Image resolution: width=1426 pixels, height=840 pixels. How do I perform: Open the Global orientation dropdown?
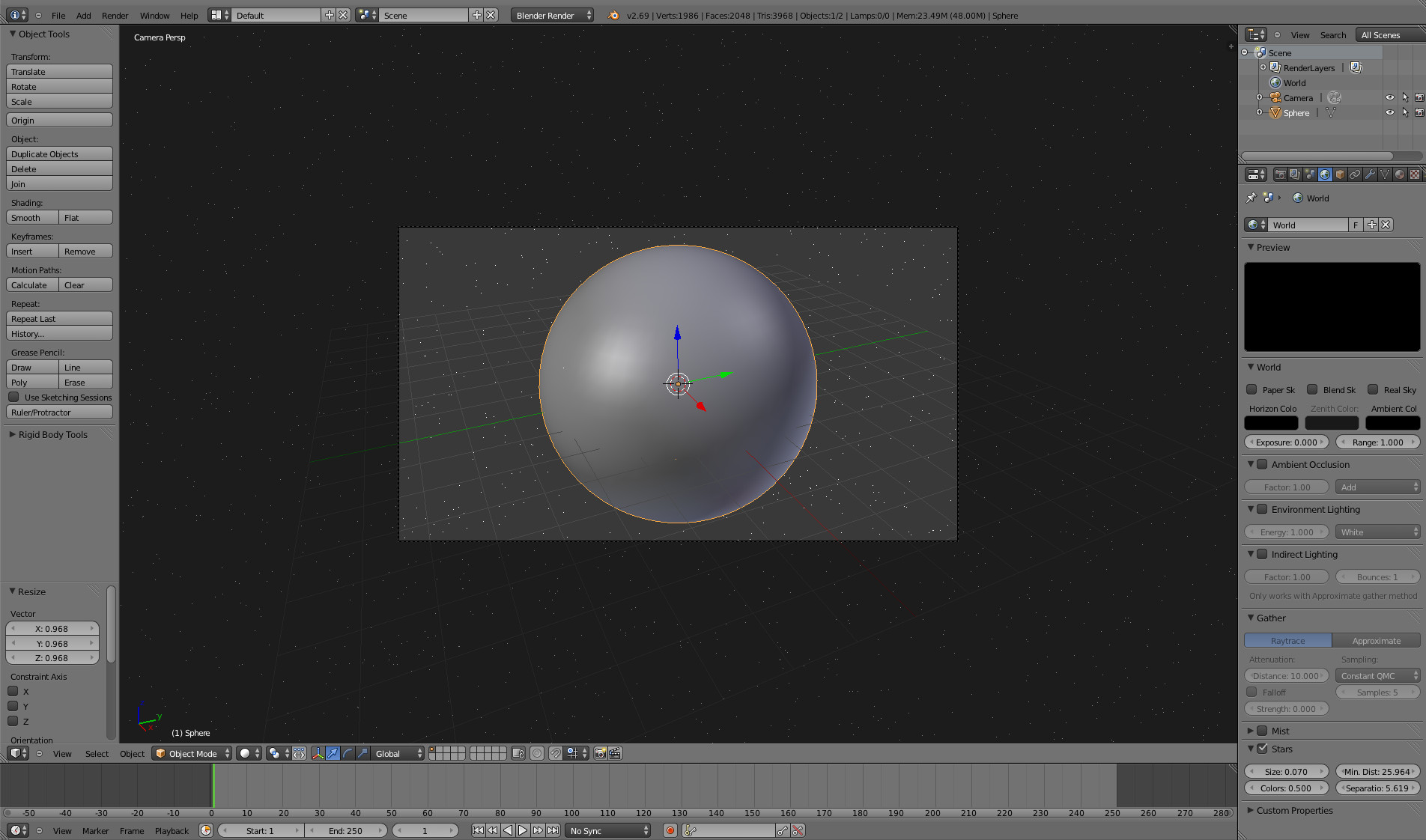tap(398, 753)
